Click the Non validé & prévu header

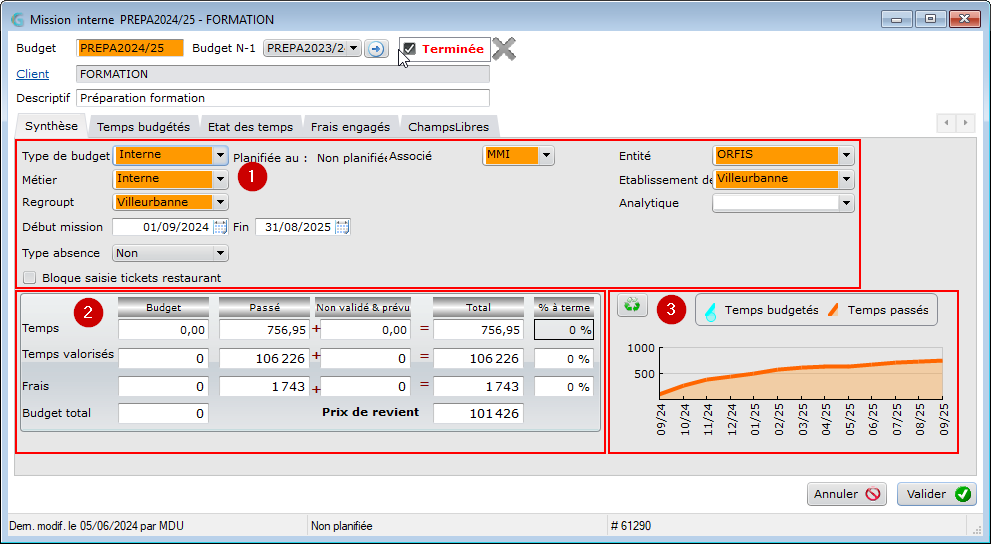point(363,307)
